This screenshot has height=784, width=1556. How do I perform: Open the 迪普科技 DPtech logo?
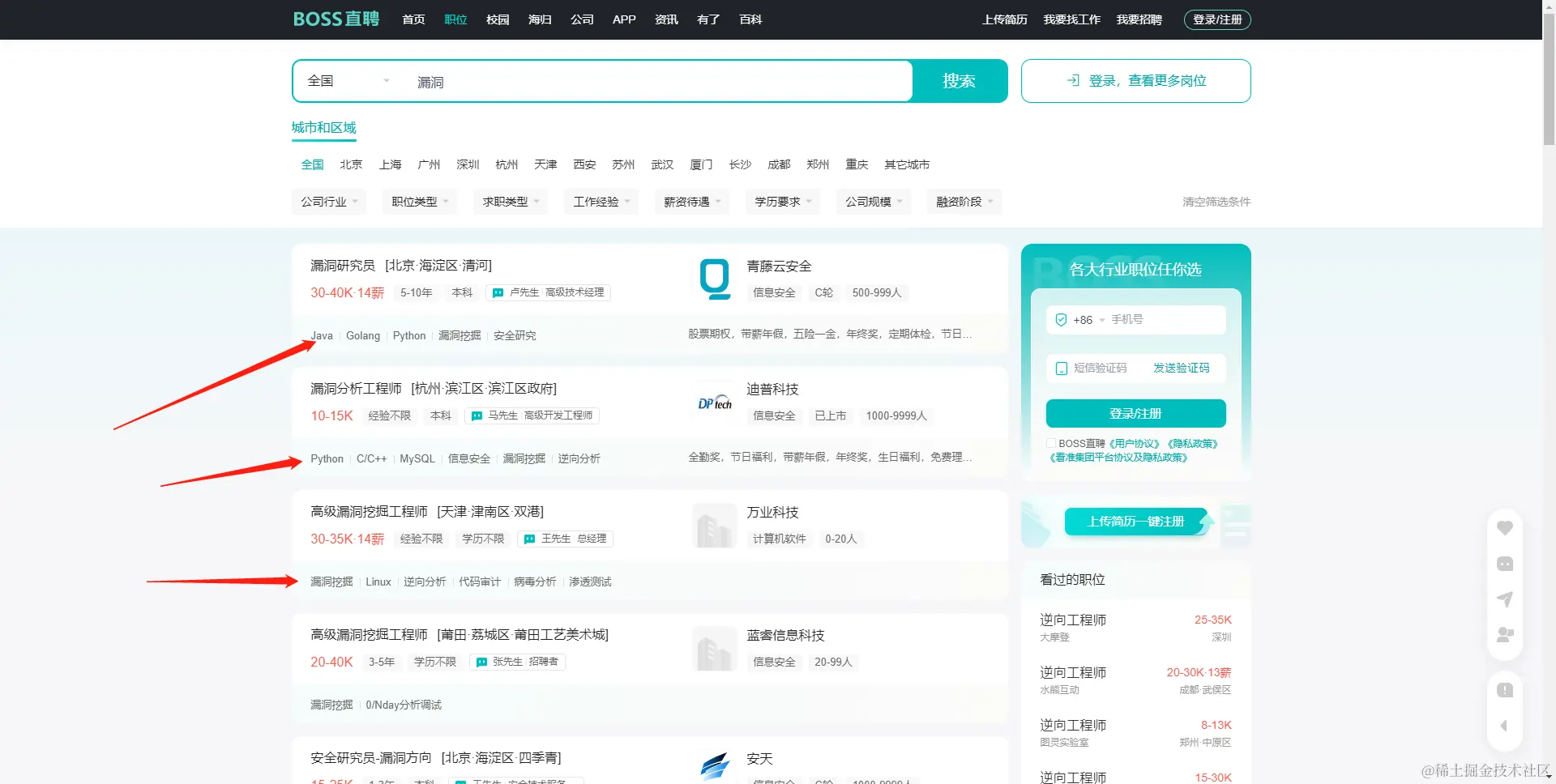tap(715, 403)
